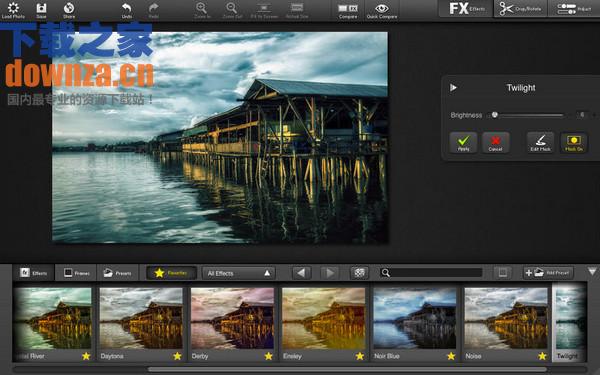Fit the photo to screen
600x375 pixels.
pos(264,10)
